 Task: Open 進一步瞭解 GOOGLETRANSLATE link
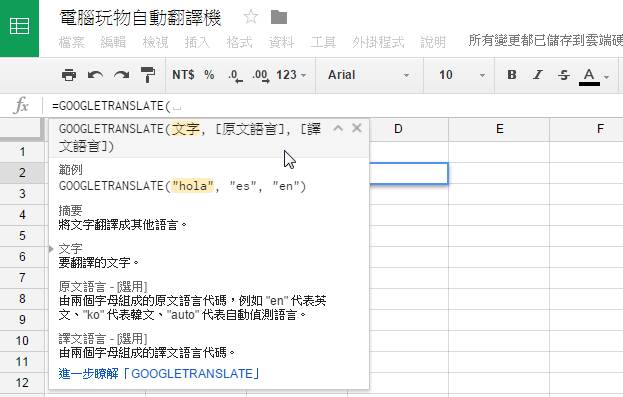(159, 374)
